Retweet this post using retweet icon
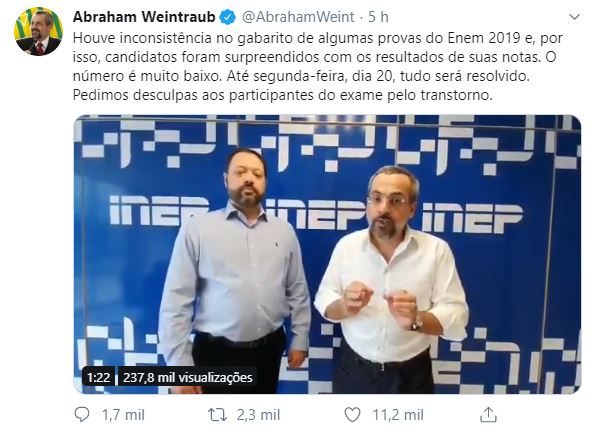 [x=217, y=415]
